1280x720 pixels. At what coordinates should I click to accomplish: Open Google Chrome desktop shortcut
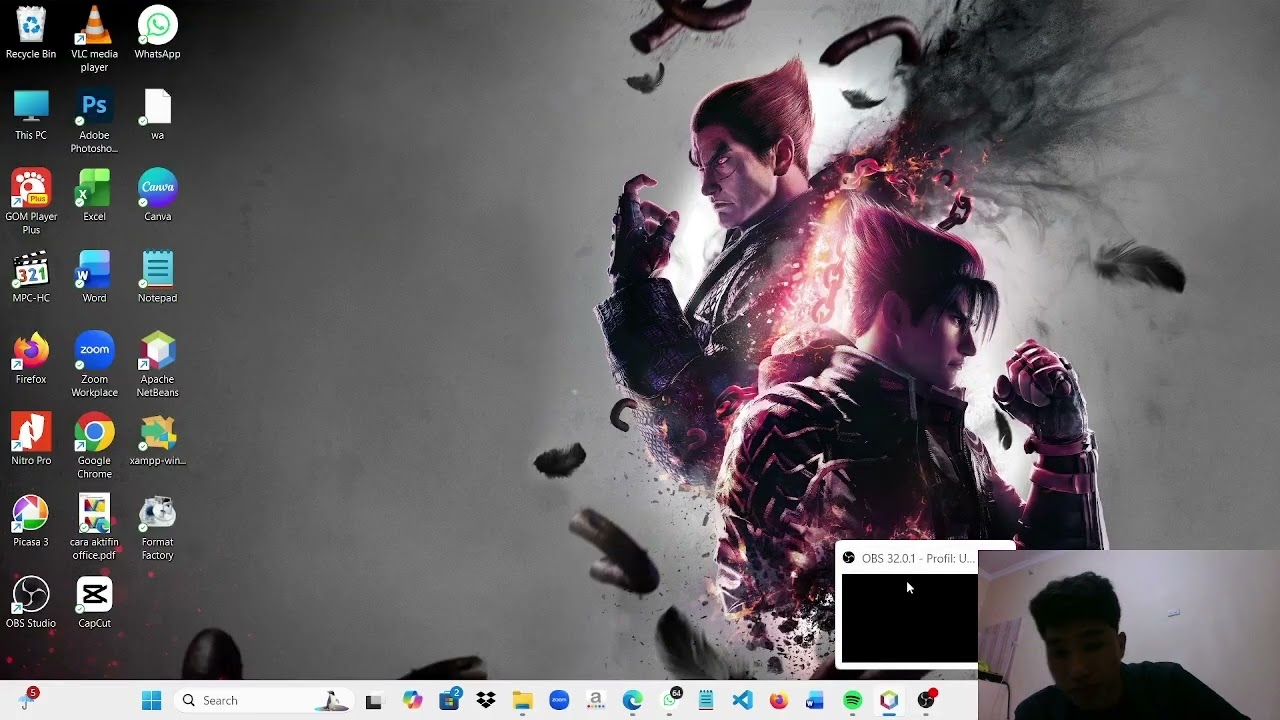click(94, 447)
